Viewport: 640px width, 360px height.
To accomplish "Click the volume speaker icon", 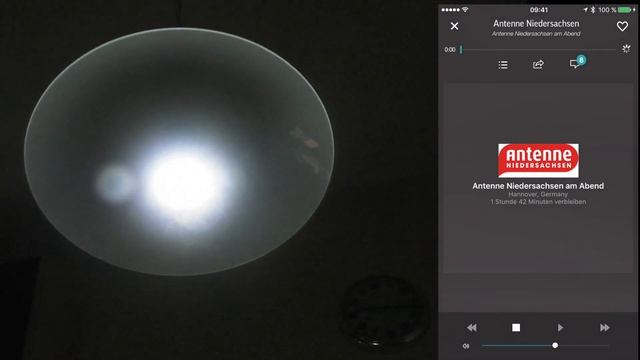I will [x=466, y=346].
